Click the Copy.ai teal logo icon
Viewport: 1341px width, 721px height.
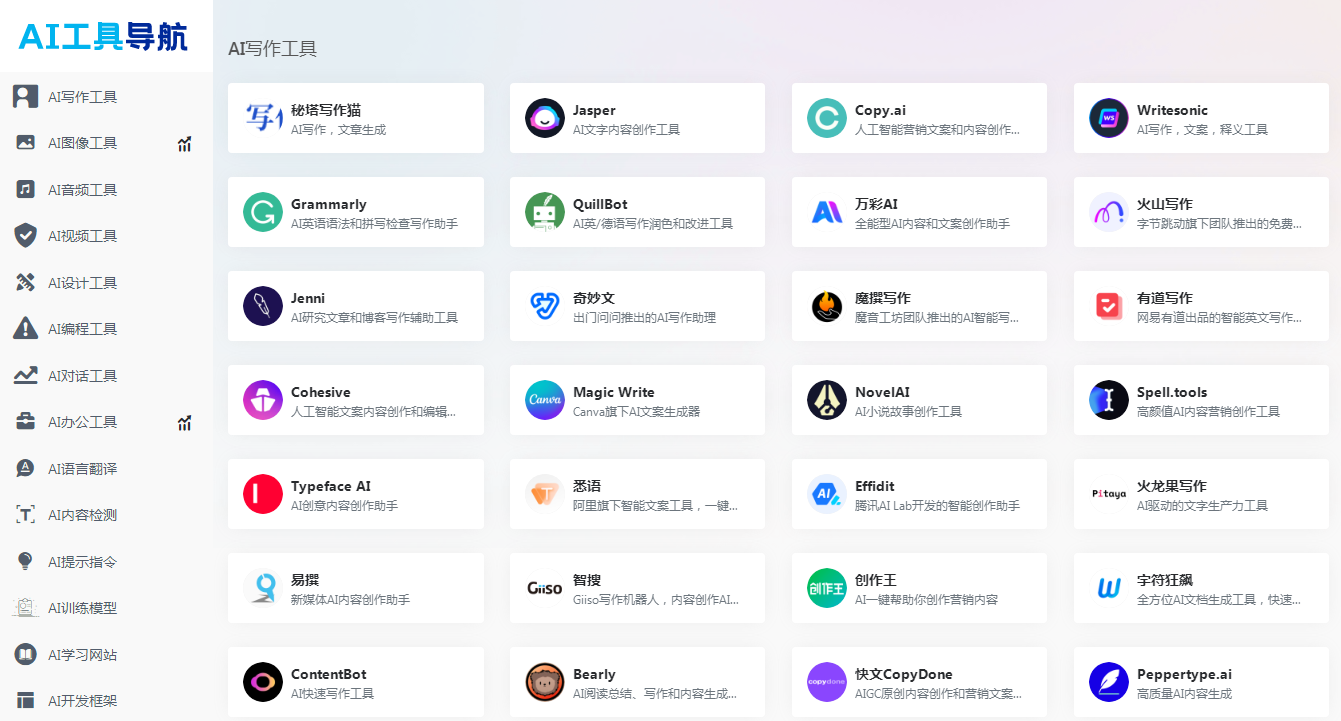coord(827,118)
